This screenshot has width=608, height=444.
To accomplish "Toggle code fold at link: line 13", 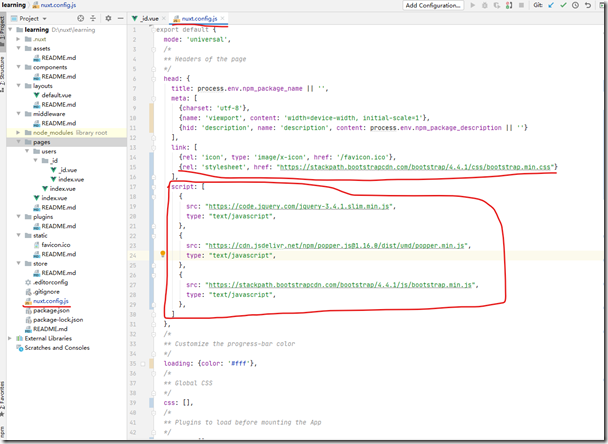I will coord(154,147).
